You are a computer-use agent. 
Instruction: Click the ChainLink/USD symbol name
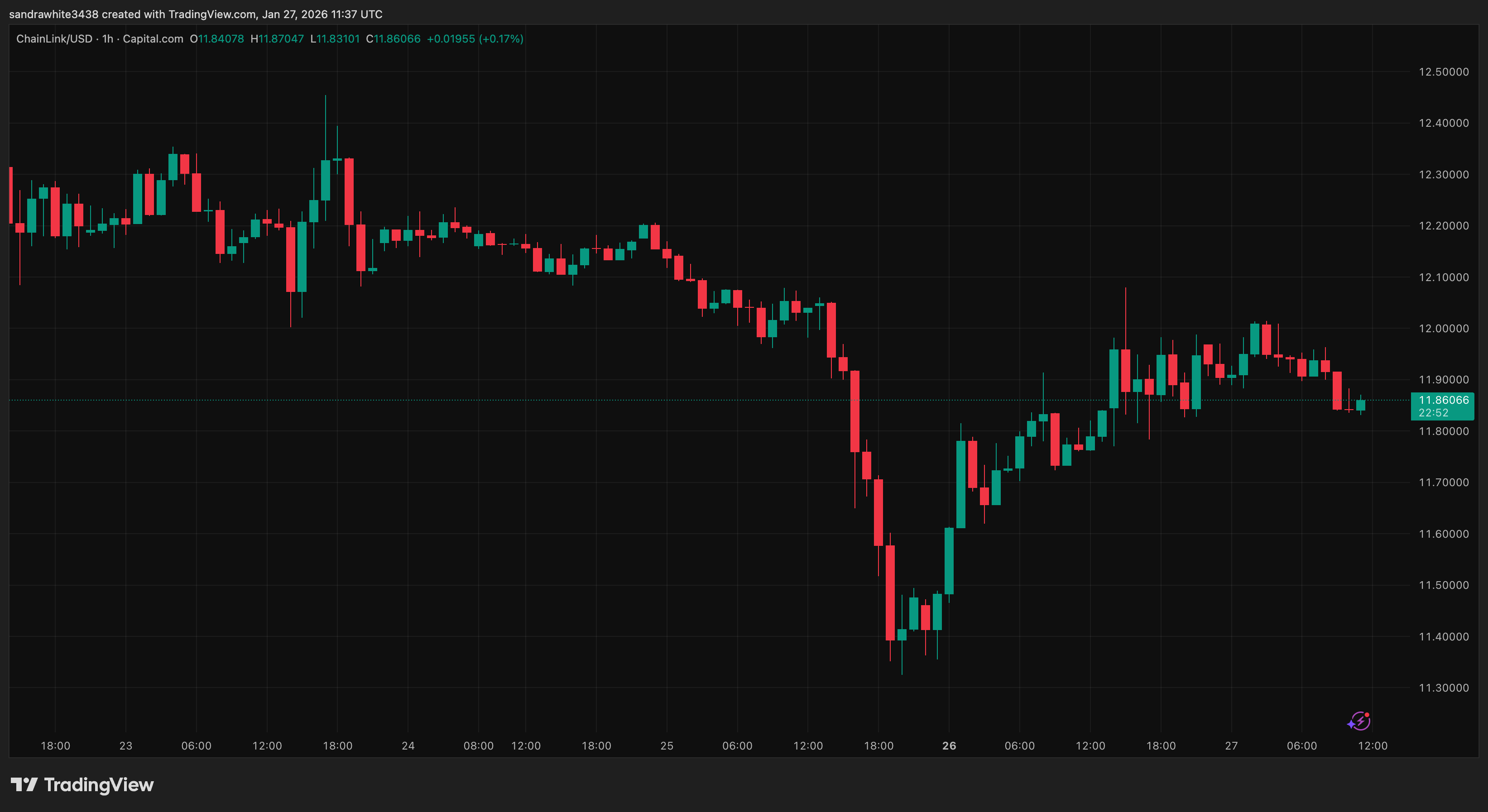click(x=55, y=38)
